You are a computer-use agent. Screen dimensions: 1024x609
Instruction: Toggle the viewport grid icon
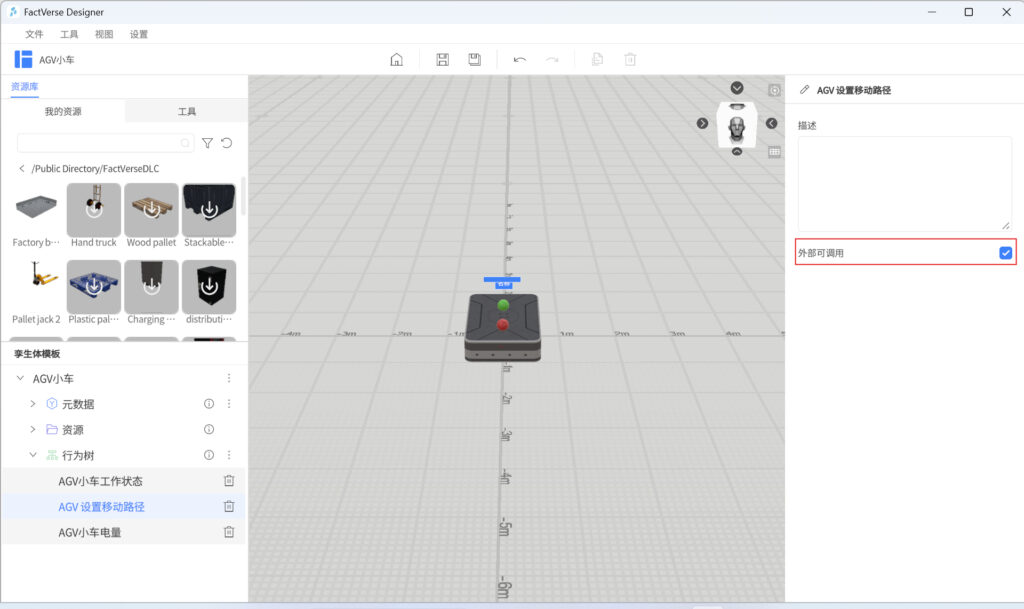[x=775, y=152]
